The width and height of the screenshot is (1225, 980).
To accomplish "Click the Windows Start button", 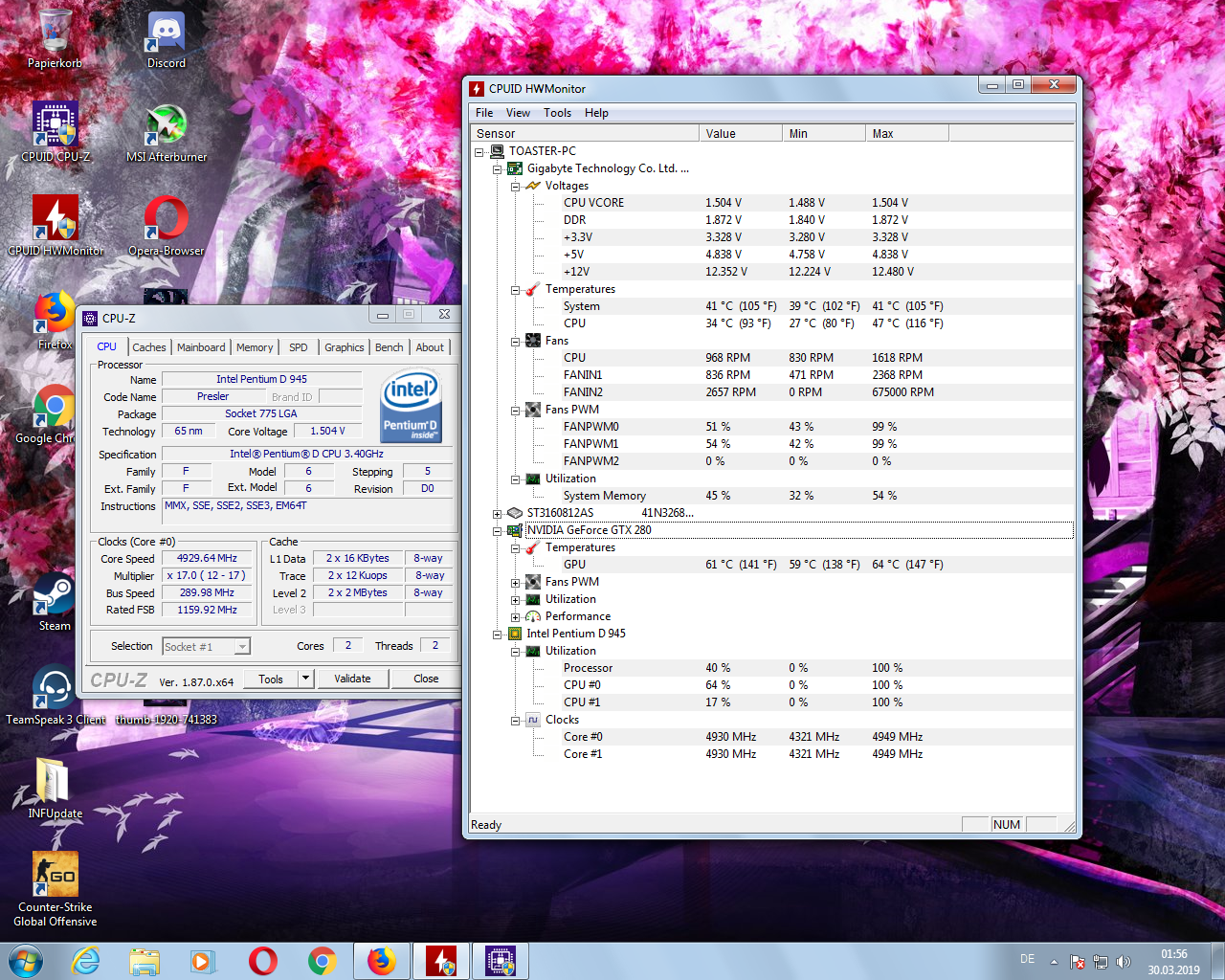I will [26, 961].
